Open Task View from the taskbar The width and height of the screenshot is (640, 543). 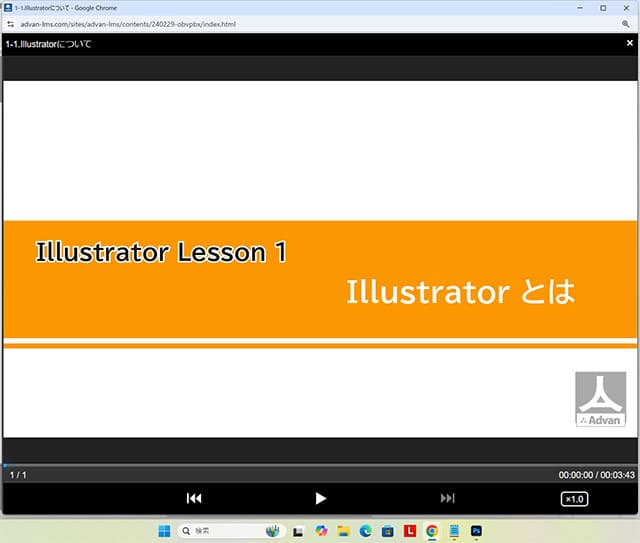pos(298,531)
